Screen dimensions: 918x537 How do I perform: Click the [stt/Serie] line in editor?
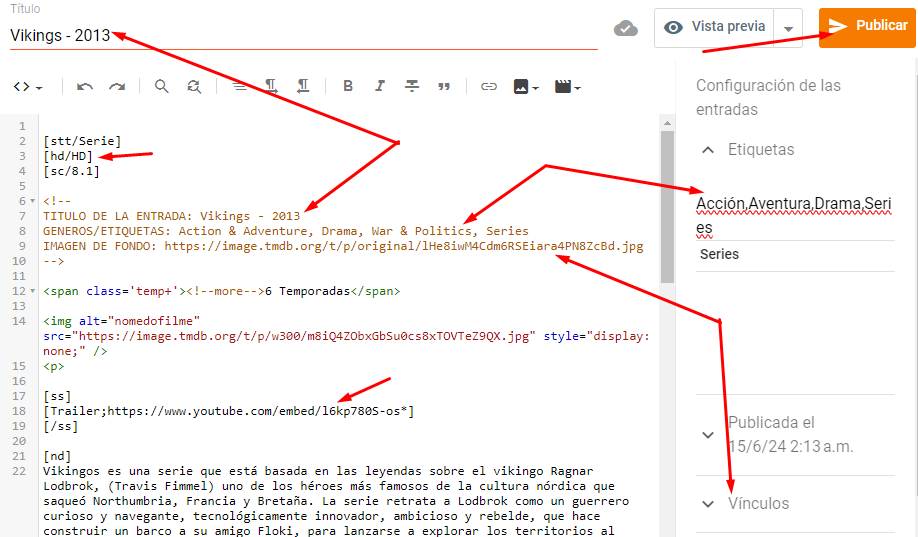click(x=82, y=141)
